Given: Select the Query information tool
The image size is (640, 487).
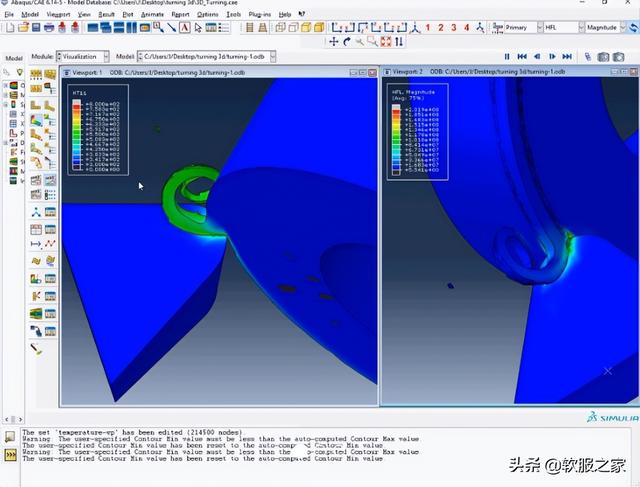Looking at the screenshot, I should pyautogui.click(x=158, y=28).
